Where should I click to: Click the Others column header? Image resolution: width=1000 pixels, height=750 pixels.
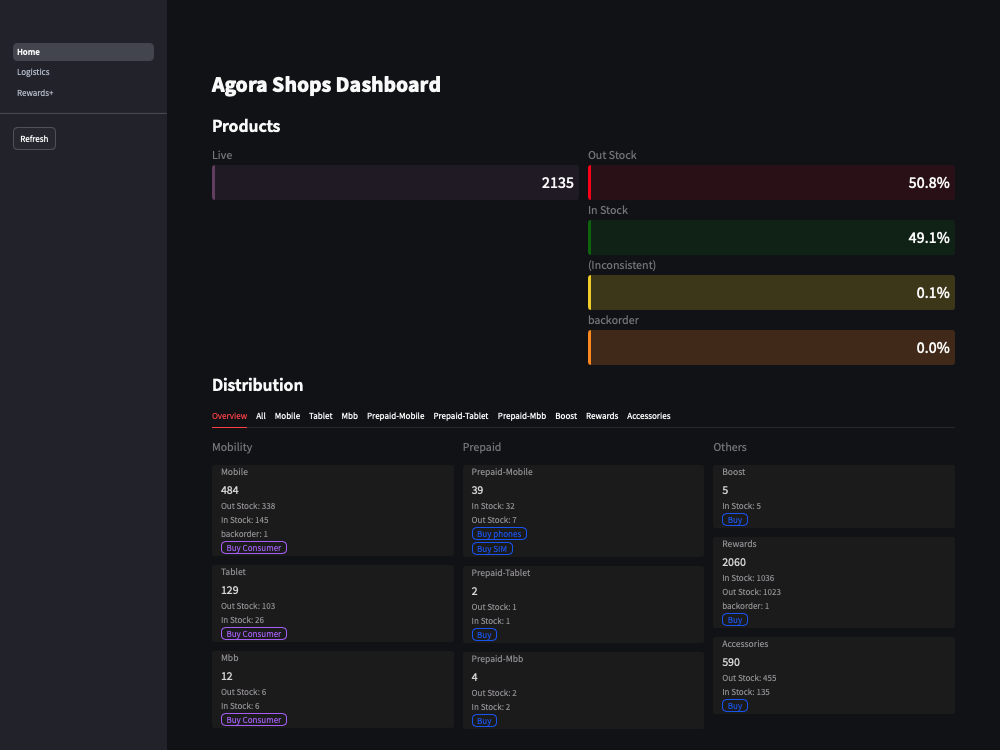[x=730, y=447]
